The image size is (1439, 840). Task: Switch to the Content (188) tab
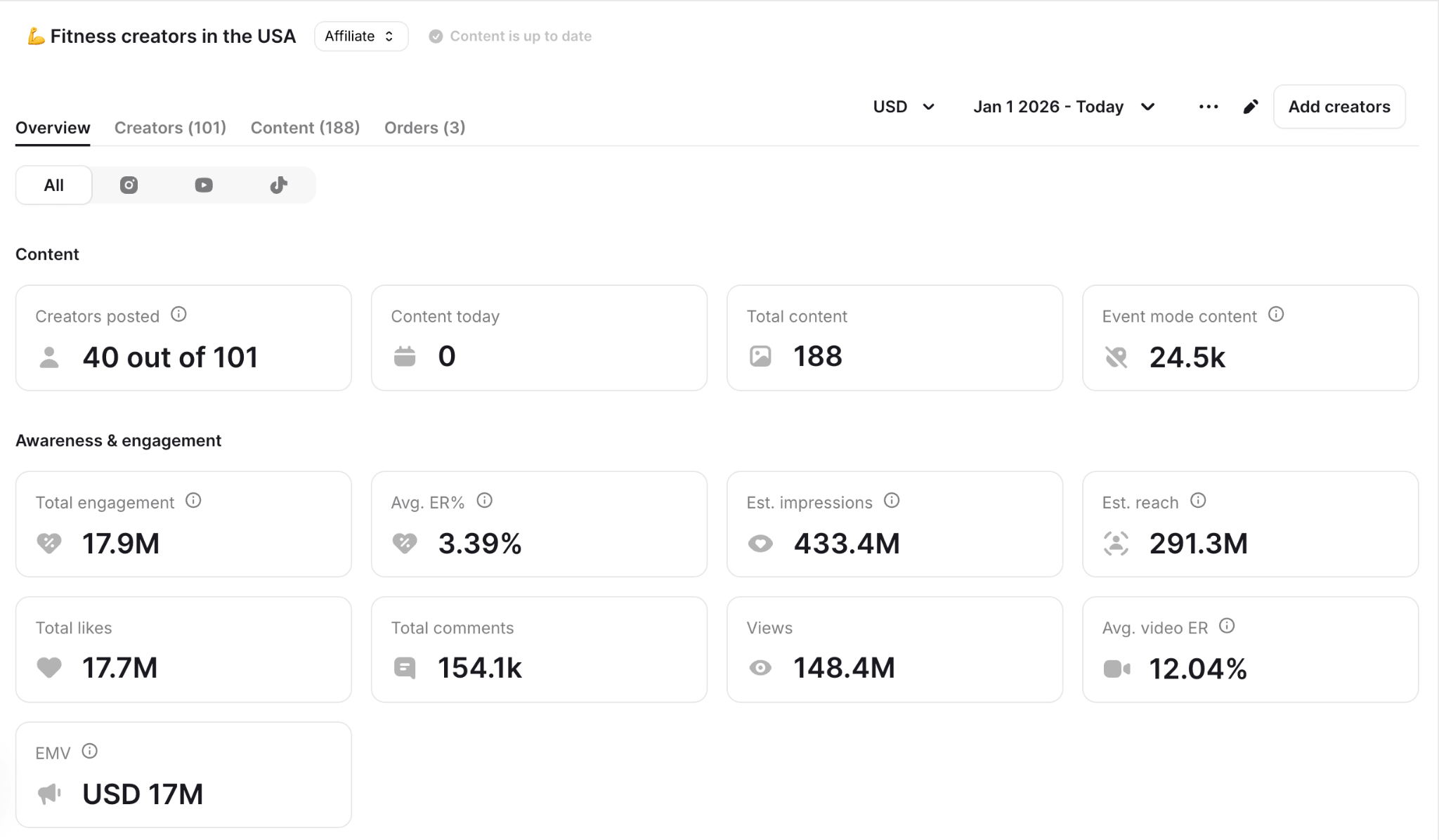click(305, 128)
